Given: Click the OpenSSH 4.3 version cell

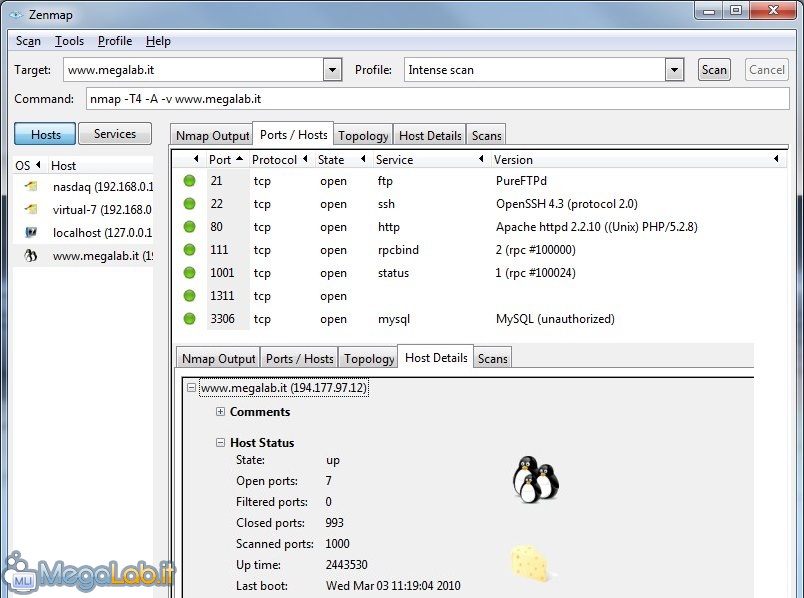Looking at the screenshot, I should click(567, 204).
